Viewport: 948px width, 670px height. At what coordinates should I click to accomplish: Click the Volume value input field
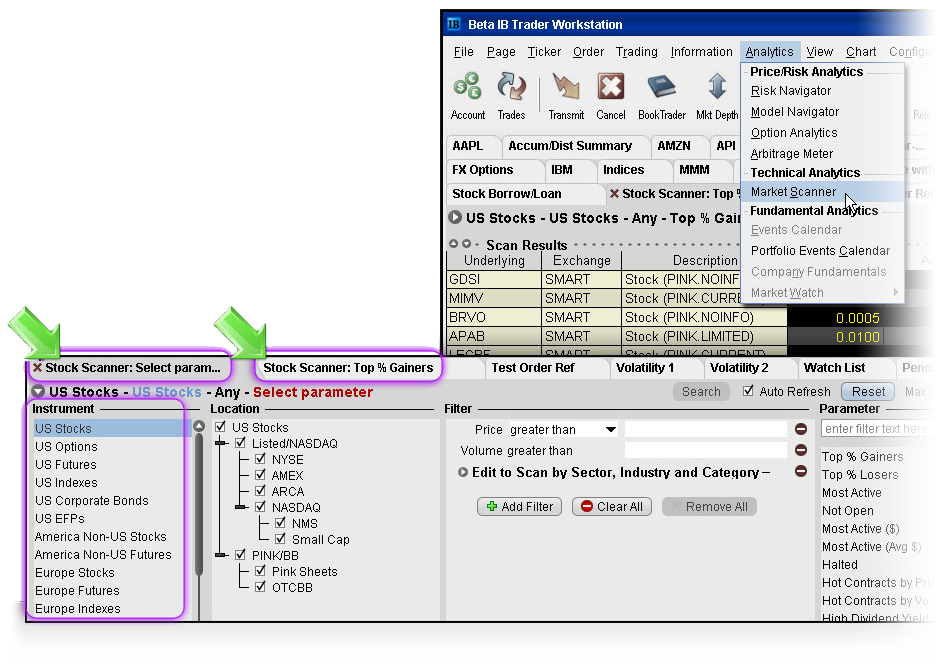[x=706, y=450]
